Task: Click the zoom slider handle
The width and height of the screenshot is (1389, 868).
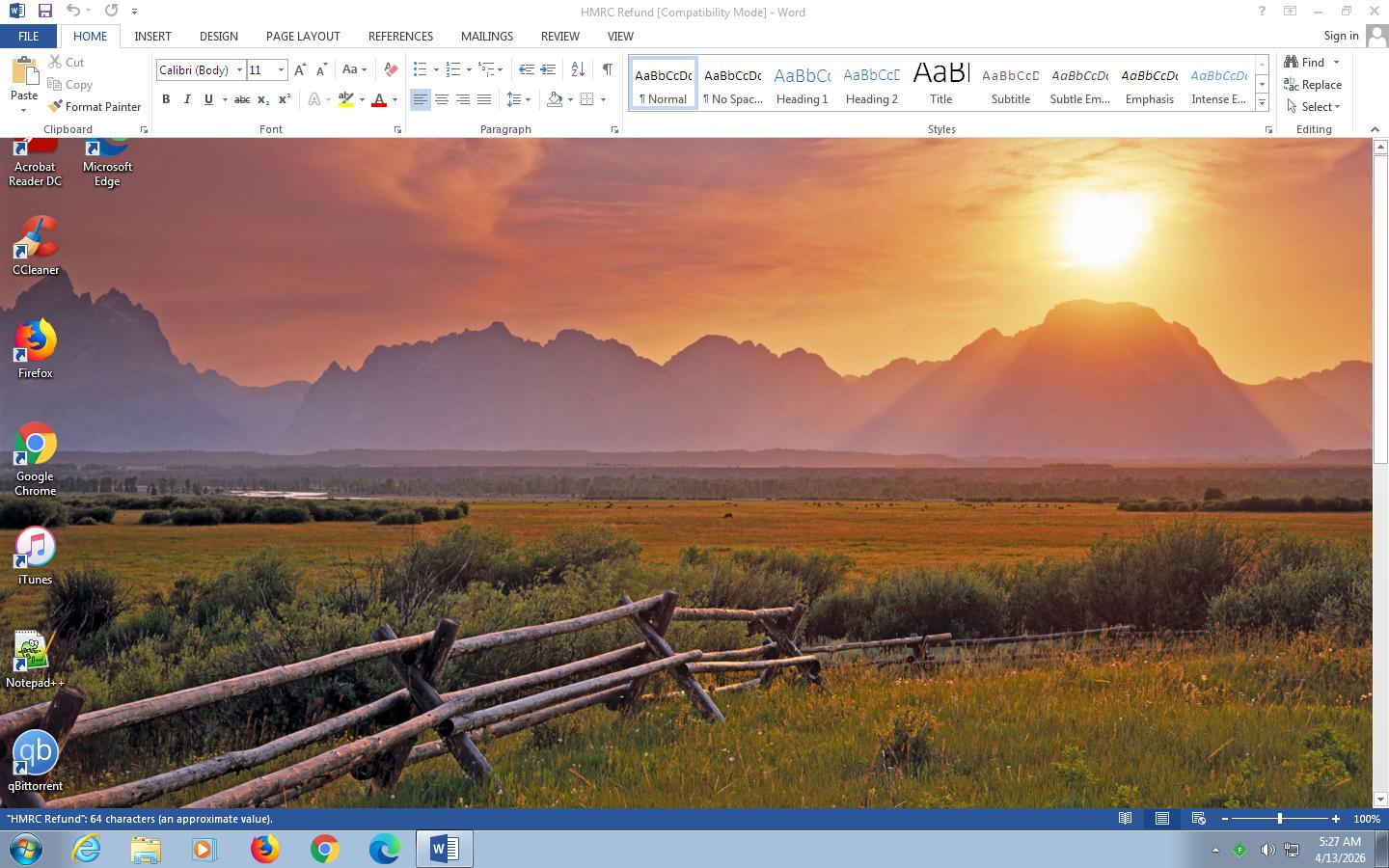Action: click(x=1280, y=819)
